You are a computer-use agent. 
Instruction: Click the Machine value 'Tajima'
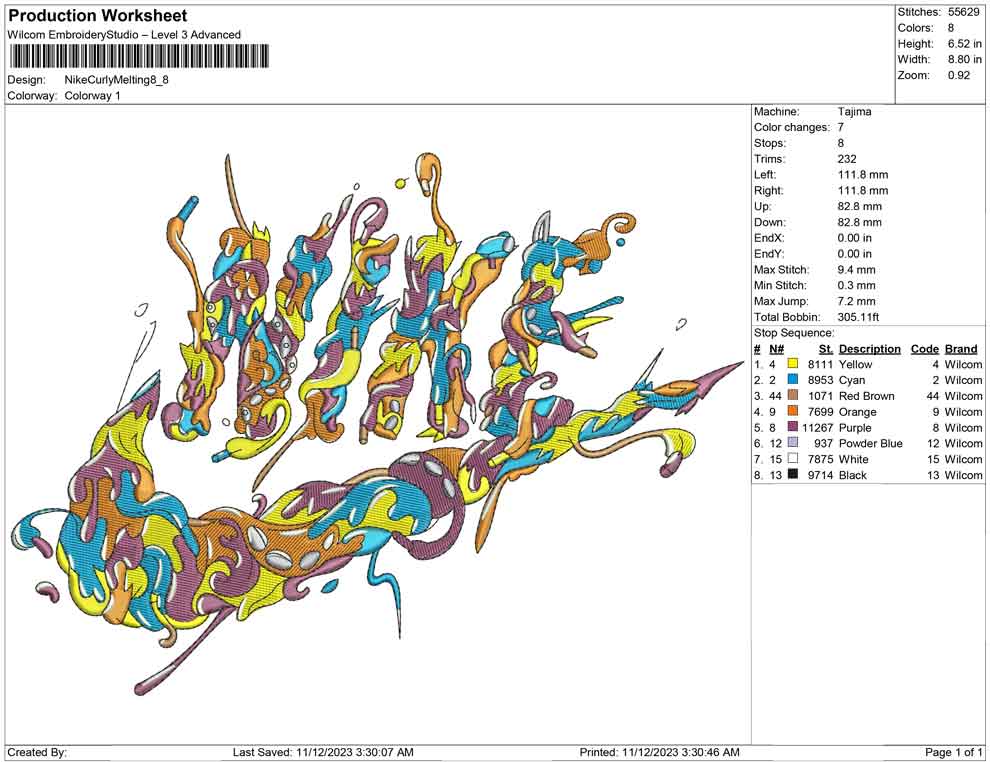854,112
